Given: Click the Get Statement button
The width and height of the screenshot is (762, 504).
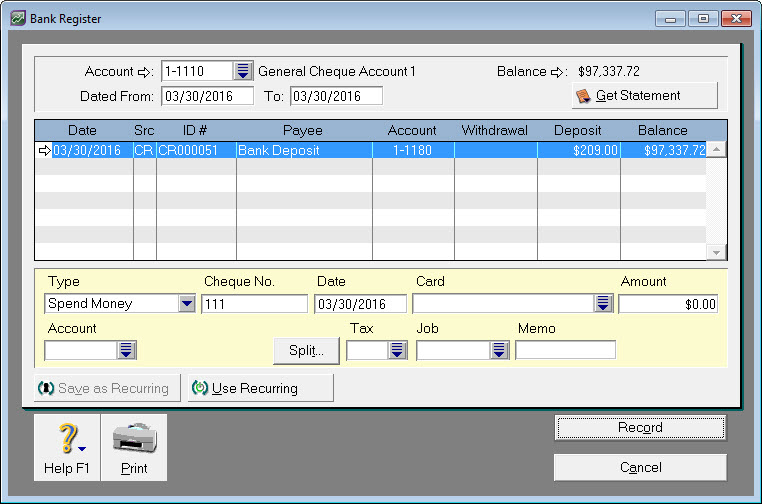Looking at the screenshot, I should click(x=644, y=96).
